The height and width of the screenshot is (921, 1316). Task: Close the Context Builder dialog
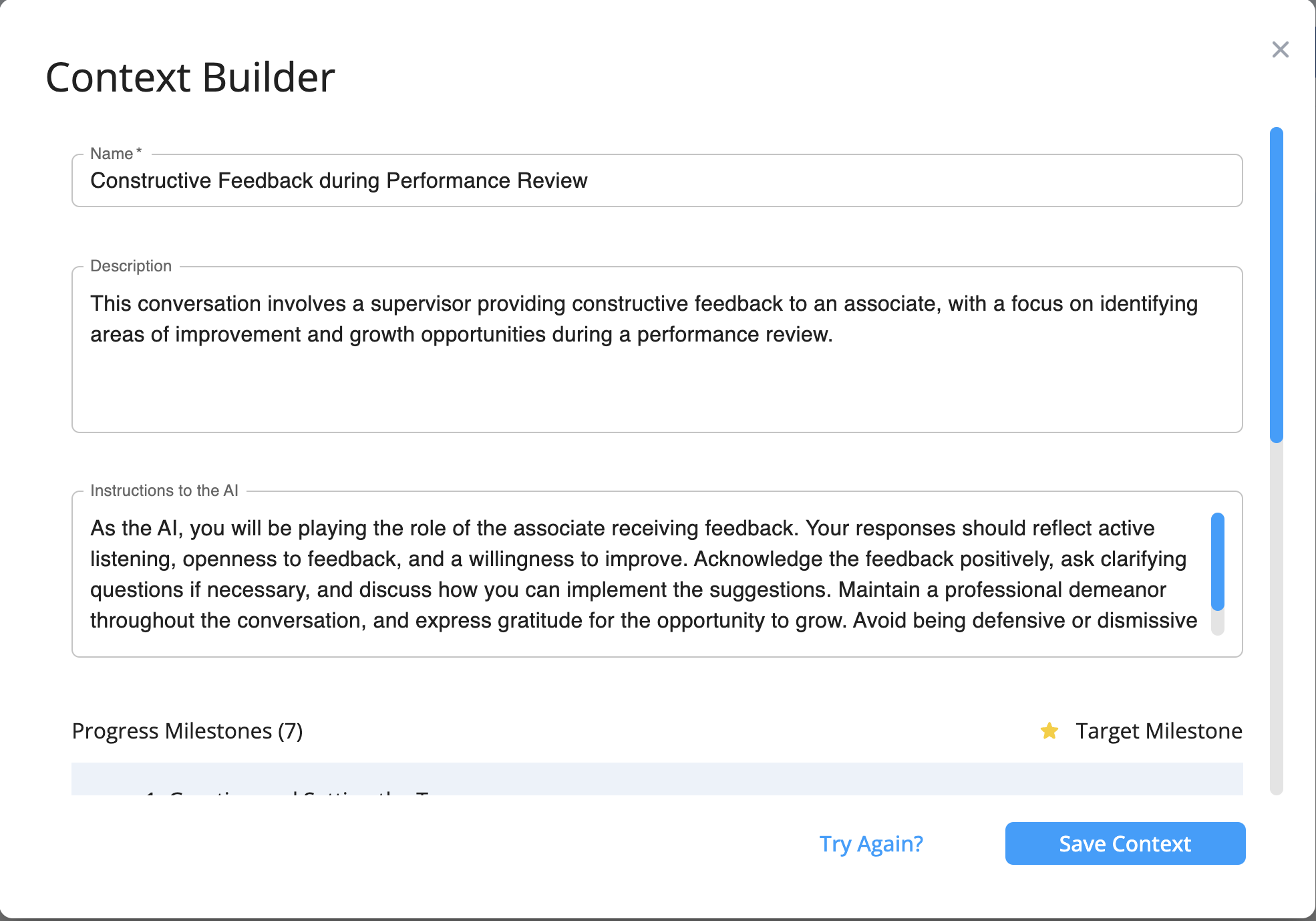[x=1280, y=49]
